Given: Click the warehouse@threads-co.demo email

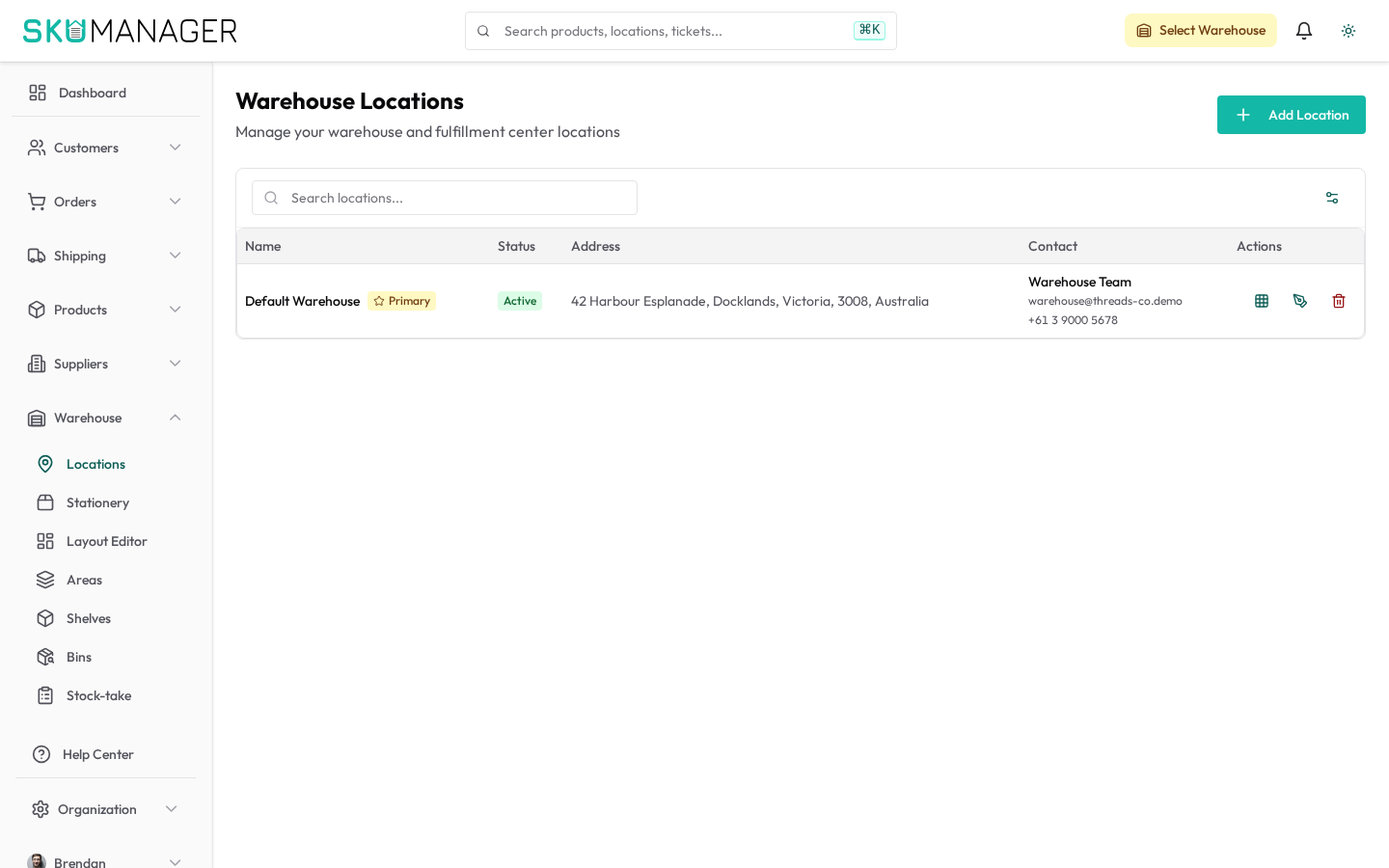Looking at the screenshot, I should pyautogui.click(x=1105, y=301).
